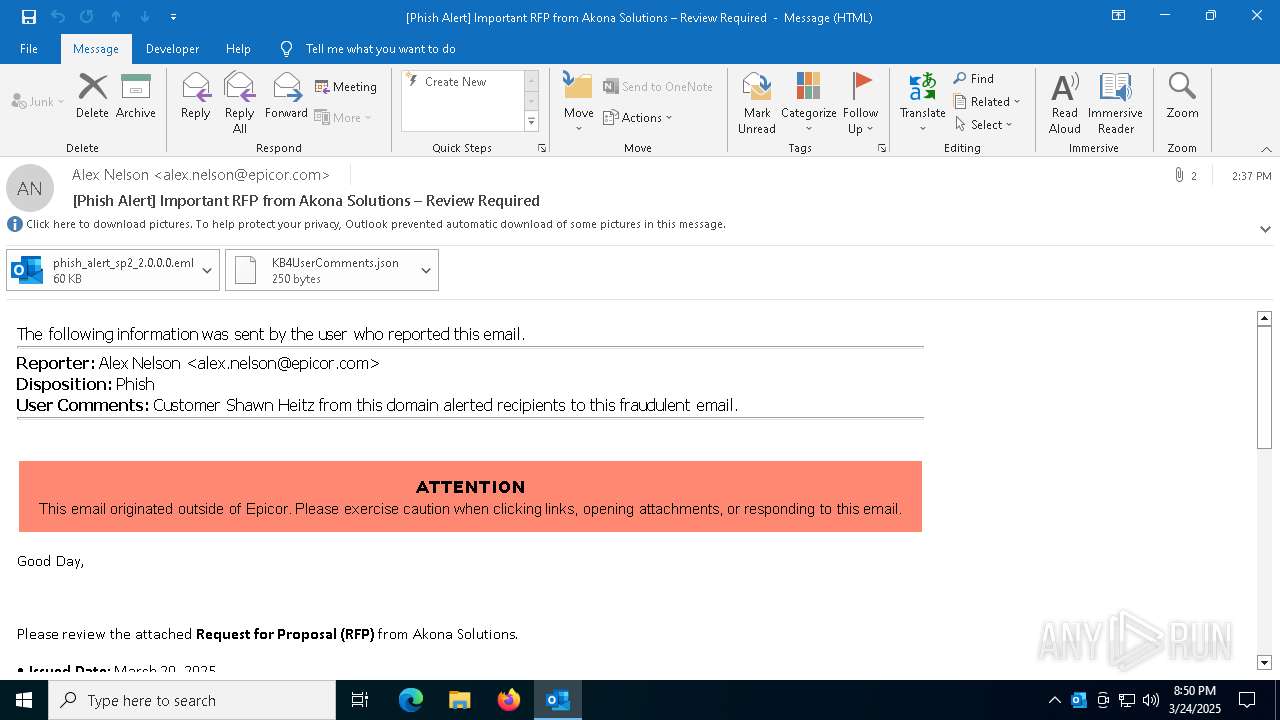Image resolution: width=1280 pixels, height=720 pixels.
Task: Collapse the ribbon
Action: (x=1266, y=149)
